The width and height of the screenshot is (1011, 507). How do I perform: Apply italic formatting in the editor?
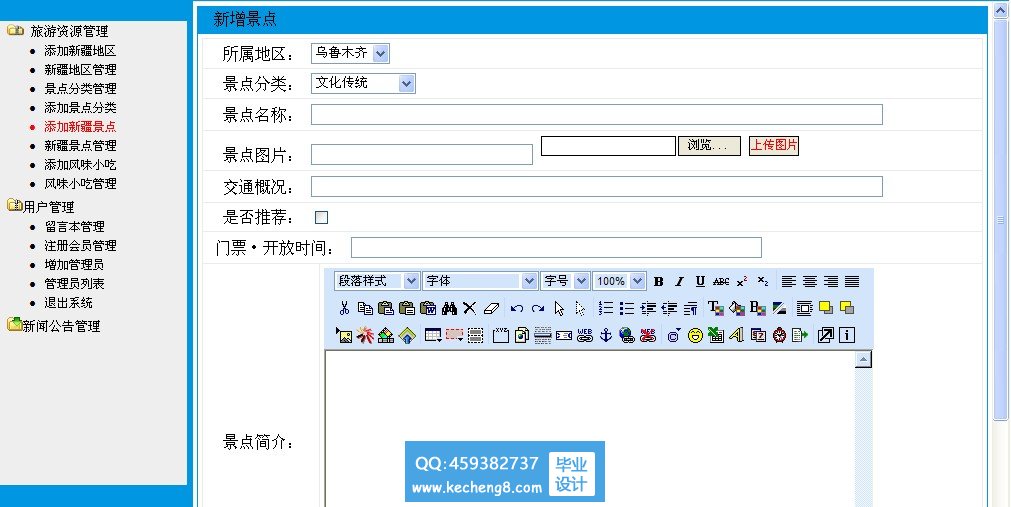679,281
